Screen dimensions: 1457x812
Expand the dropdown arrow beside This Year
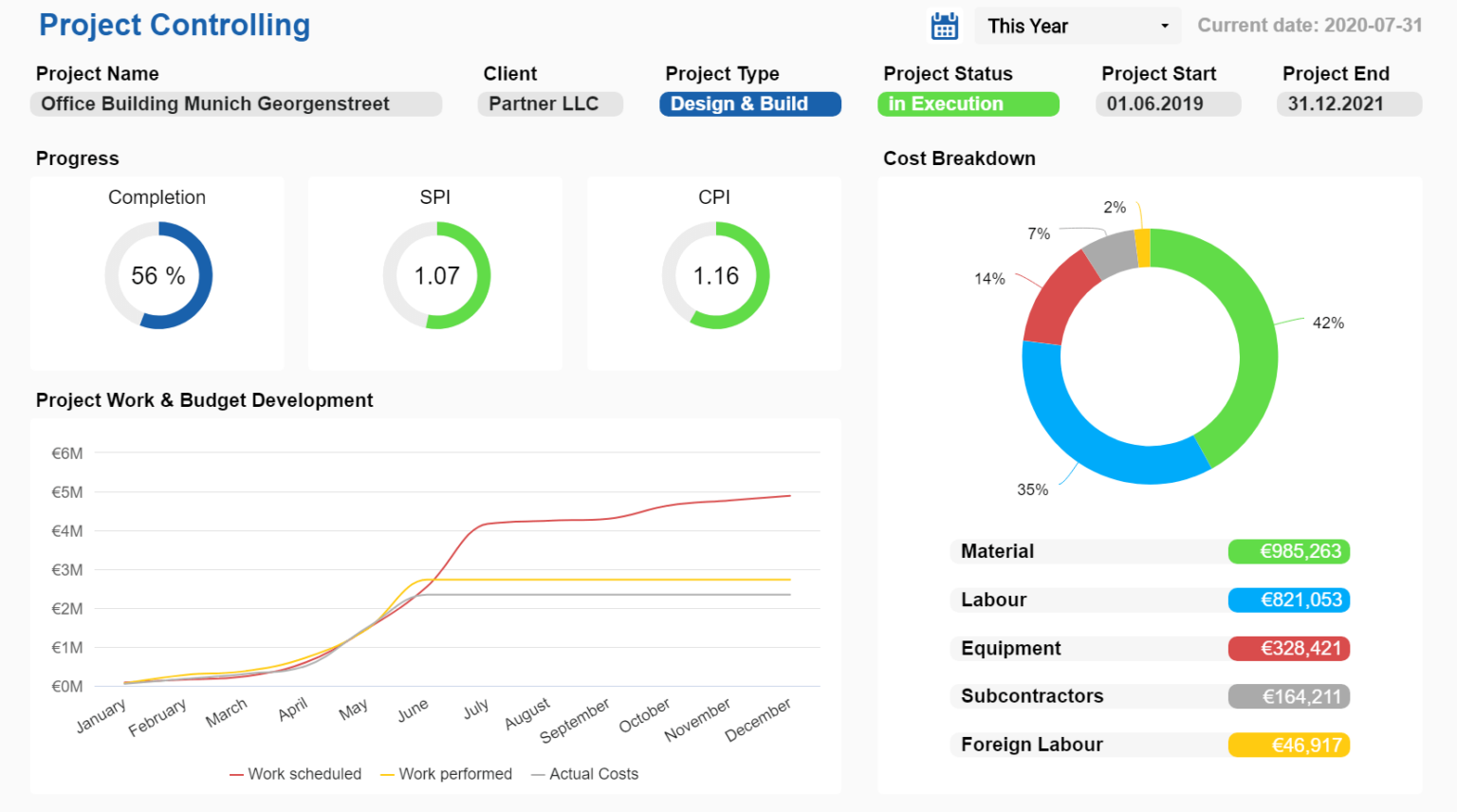pos(1166,26)
